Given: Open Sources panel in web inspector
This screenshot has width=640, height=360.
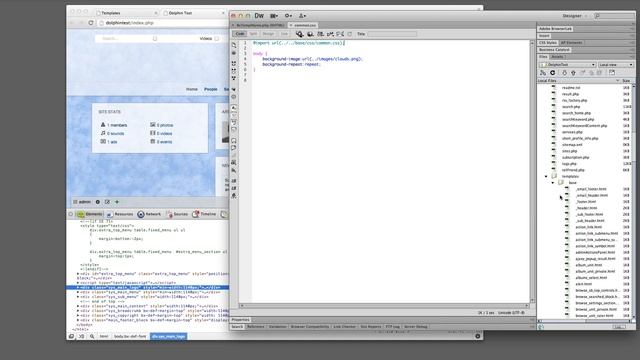Looking at the screenshot, I should click(178, 214).
